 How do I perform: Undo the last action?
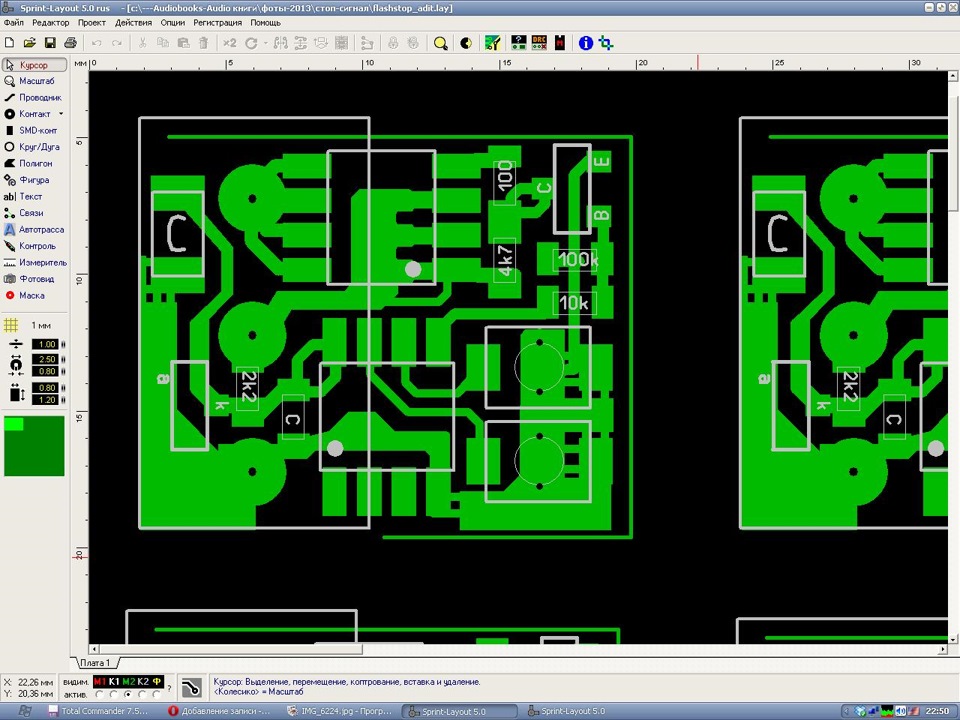96,43
